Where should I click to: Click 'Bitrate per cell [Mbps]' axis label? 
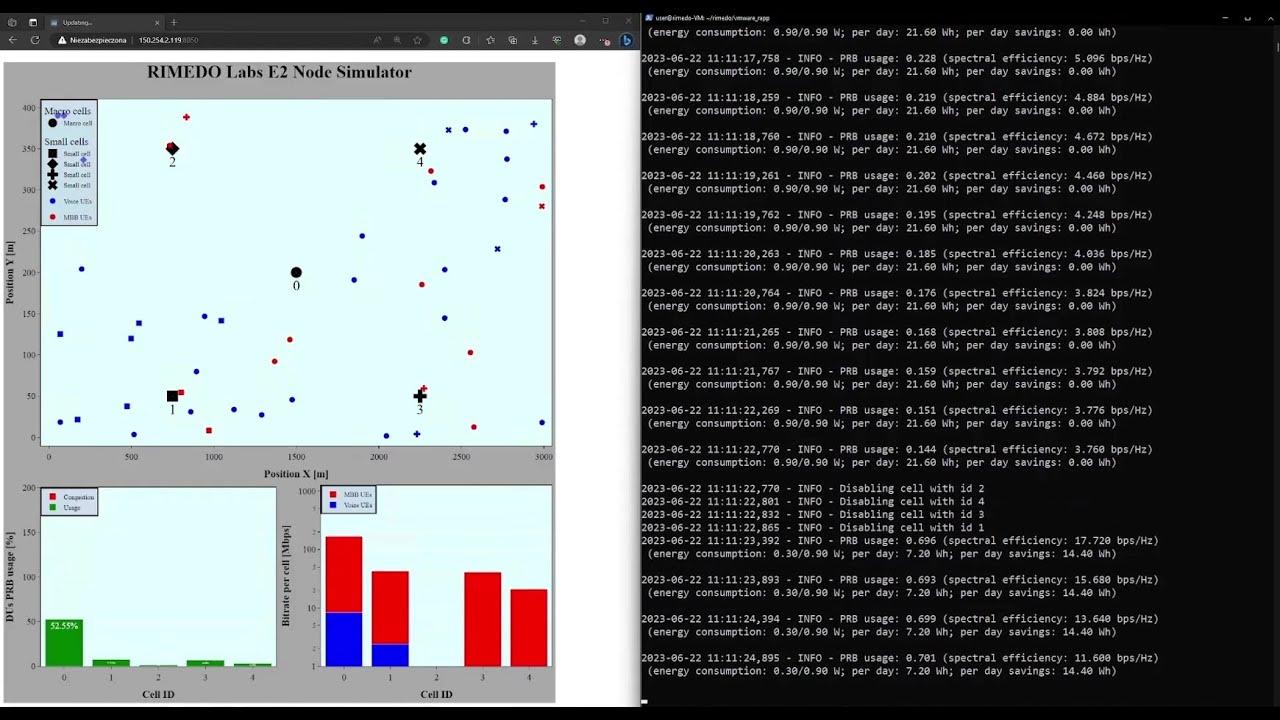click(x=285, y=576)
